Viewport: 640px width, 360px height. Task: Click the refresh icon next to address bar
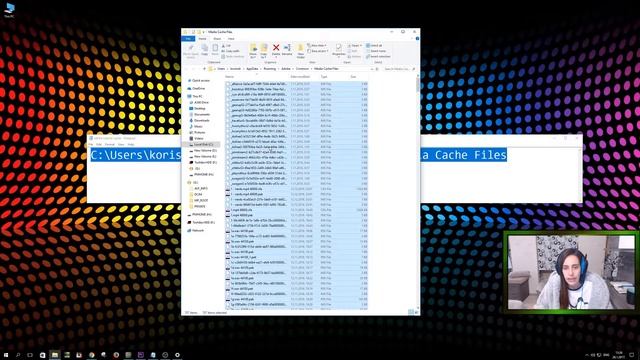tap(377, 69)
